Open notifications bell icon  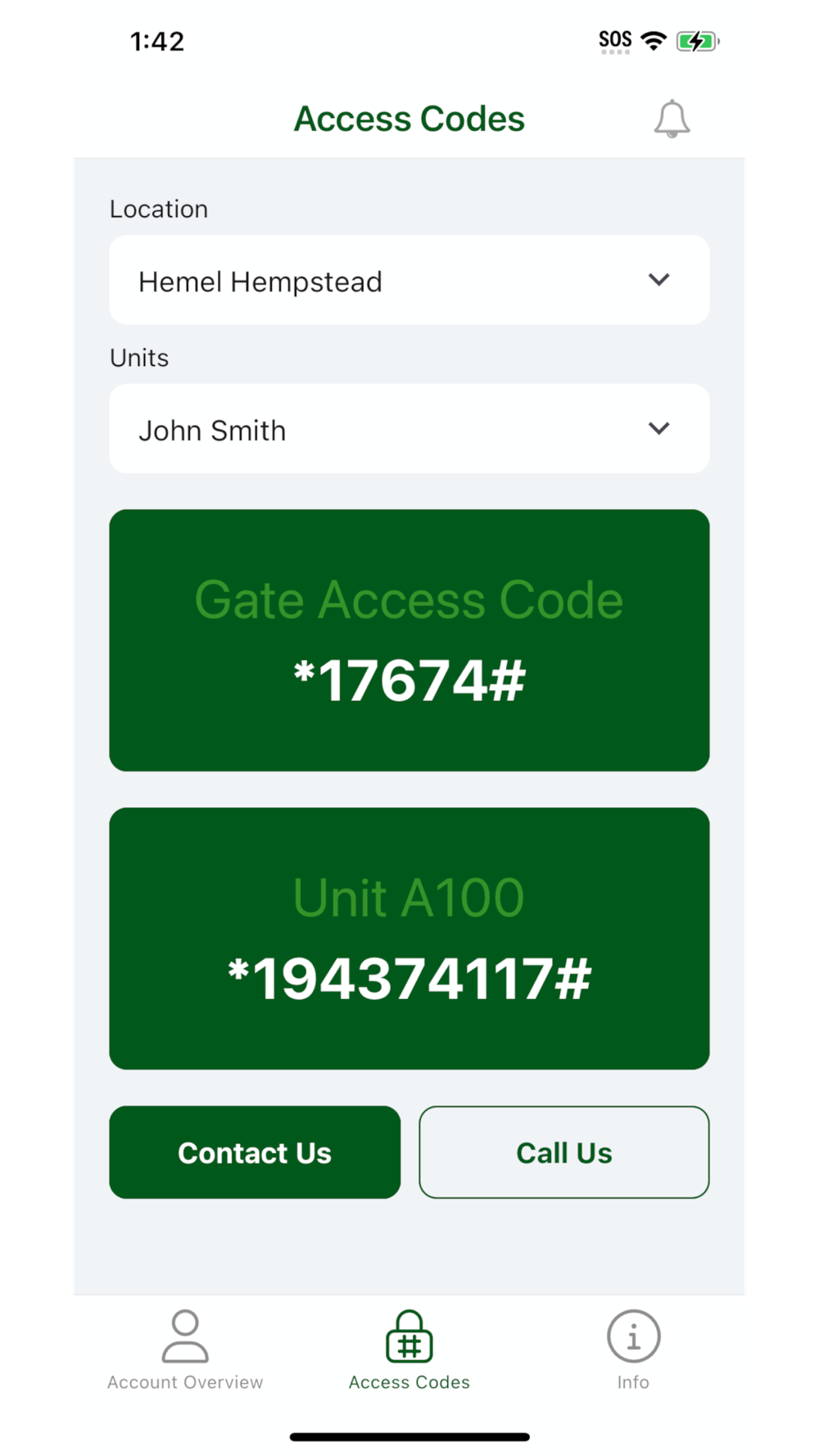[672, 119]
